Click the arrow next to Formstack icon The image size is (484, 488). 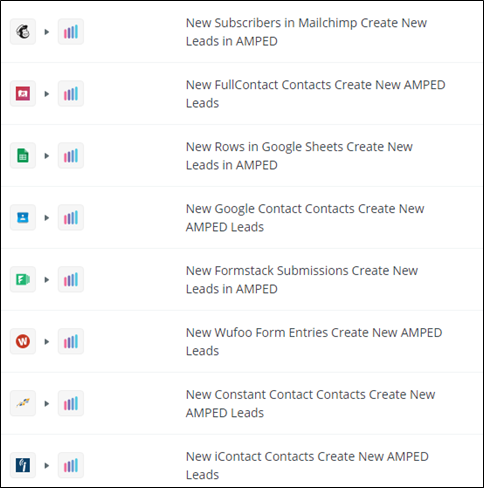[47, 279]
